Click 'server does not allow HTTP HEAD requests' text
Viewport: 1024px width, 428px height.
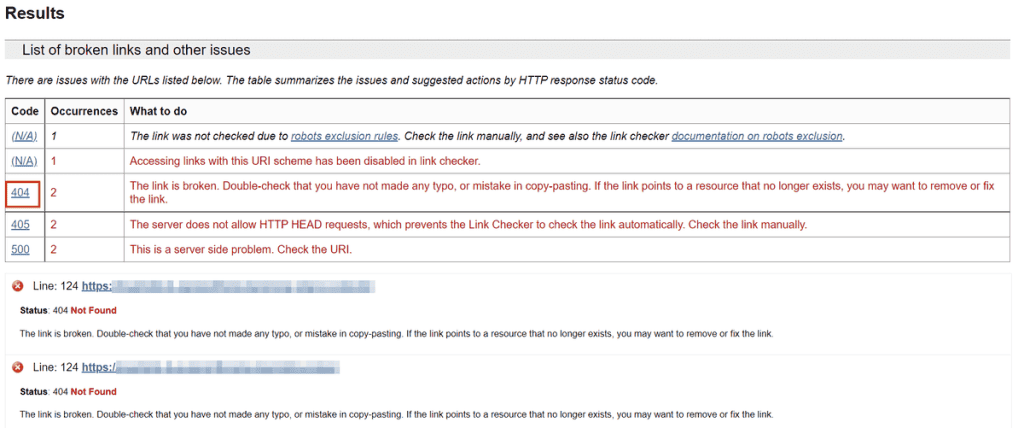coord(468,225)
